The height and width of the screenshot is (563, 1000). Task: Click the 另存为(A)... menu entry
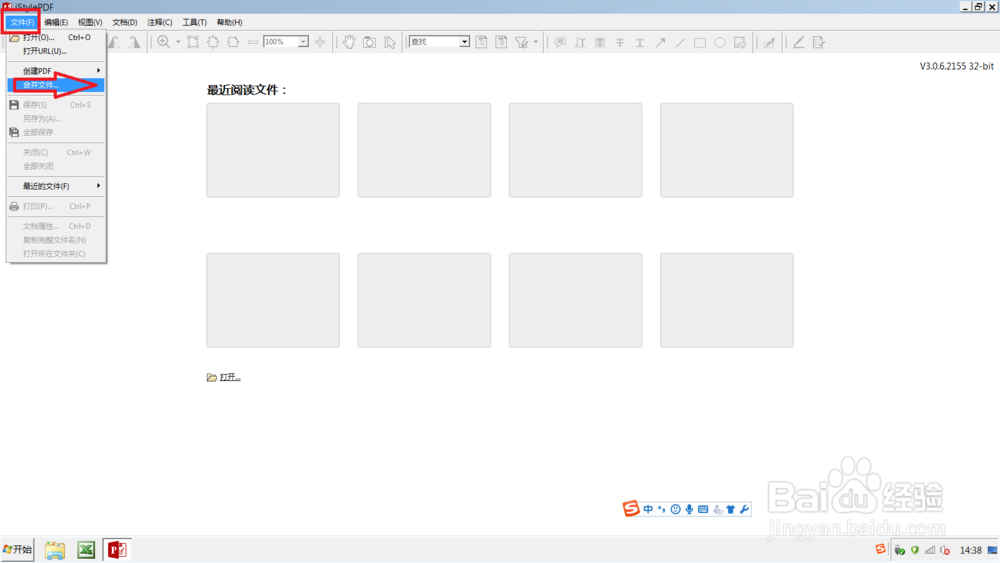pos(55,119)
